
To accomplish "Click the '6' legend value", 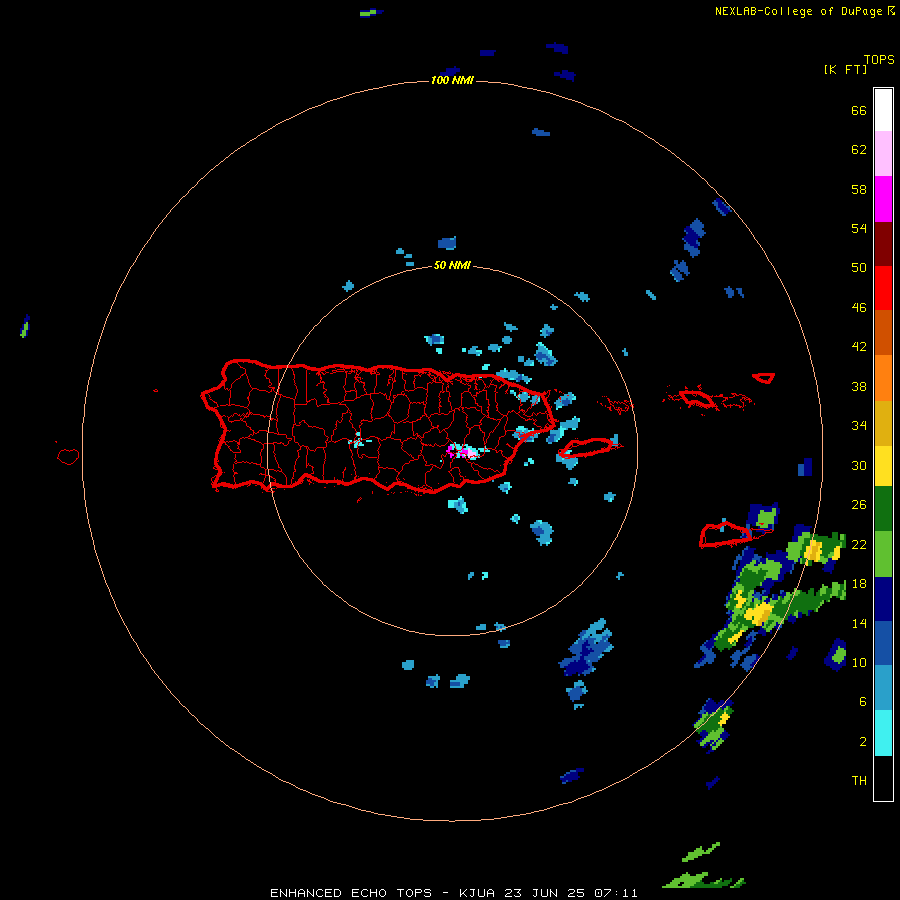I will (x=862, y=702).
